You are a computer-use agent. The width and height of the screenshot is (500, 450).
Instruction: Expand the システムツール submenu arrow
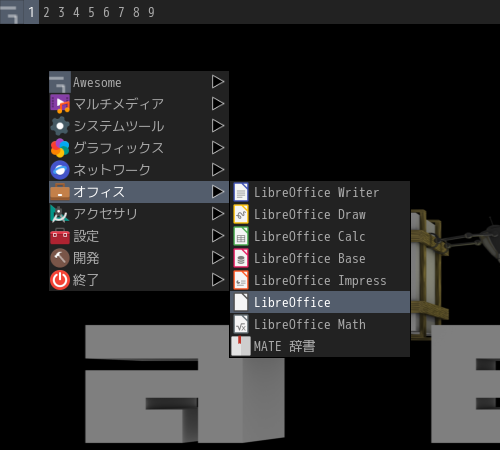(x=218, y=126)
